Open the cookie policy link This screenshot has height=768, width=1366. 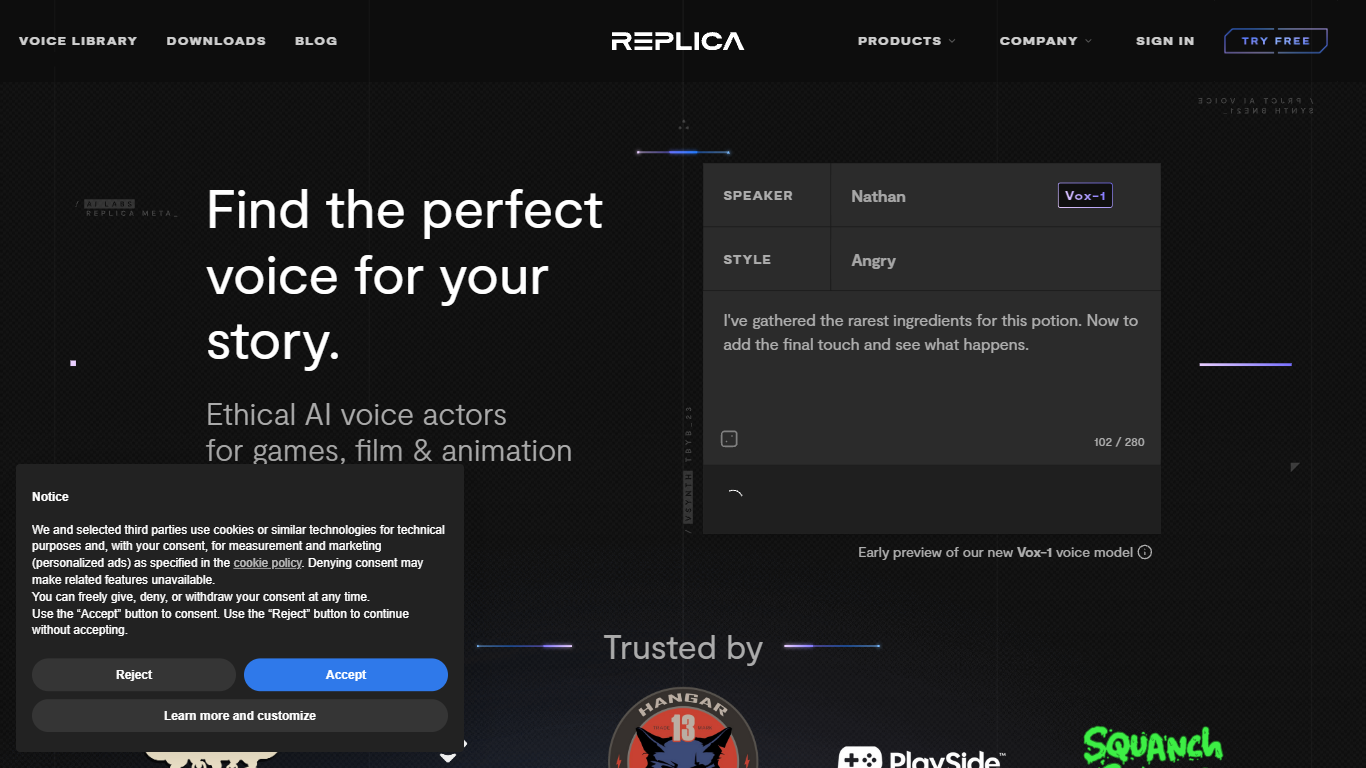pyautogui.click(x=267, y=563)
